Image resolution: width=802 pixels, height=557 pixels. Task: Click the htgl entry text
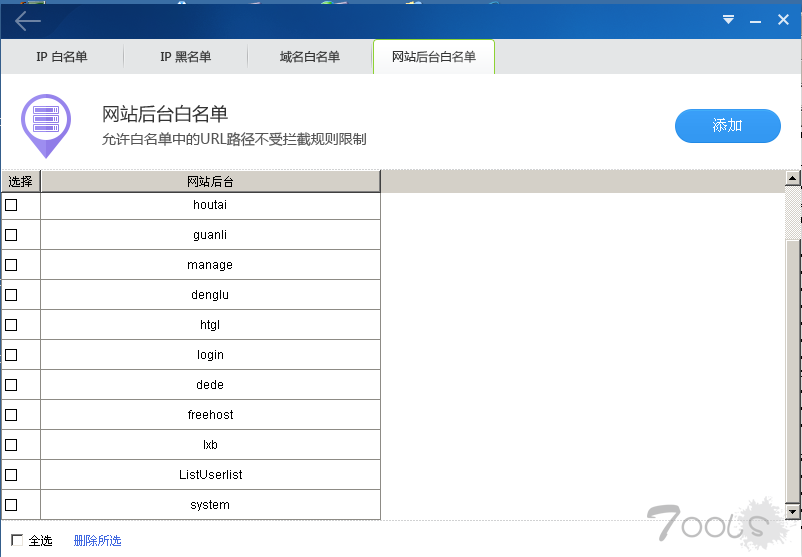tap(210, 325)
